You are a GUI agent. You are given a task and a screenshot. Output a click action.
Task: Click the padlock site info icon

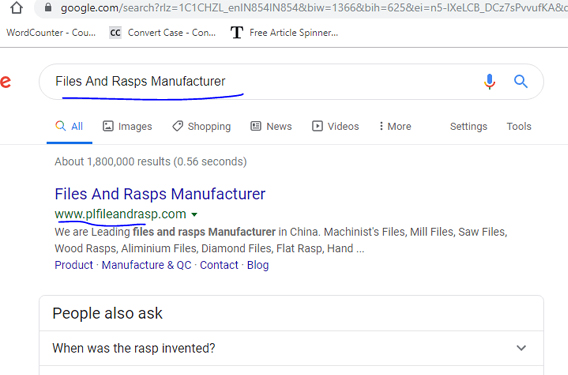tap(48, 7)
